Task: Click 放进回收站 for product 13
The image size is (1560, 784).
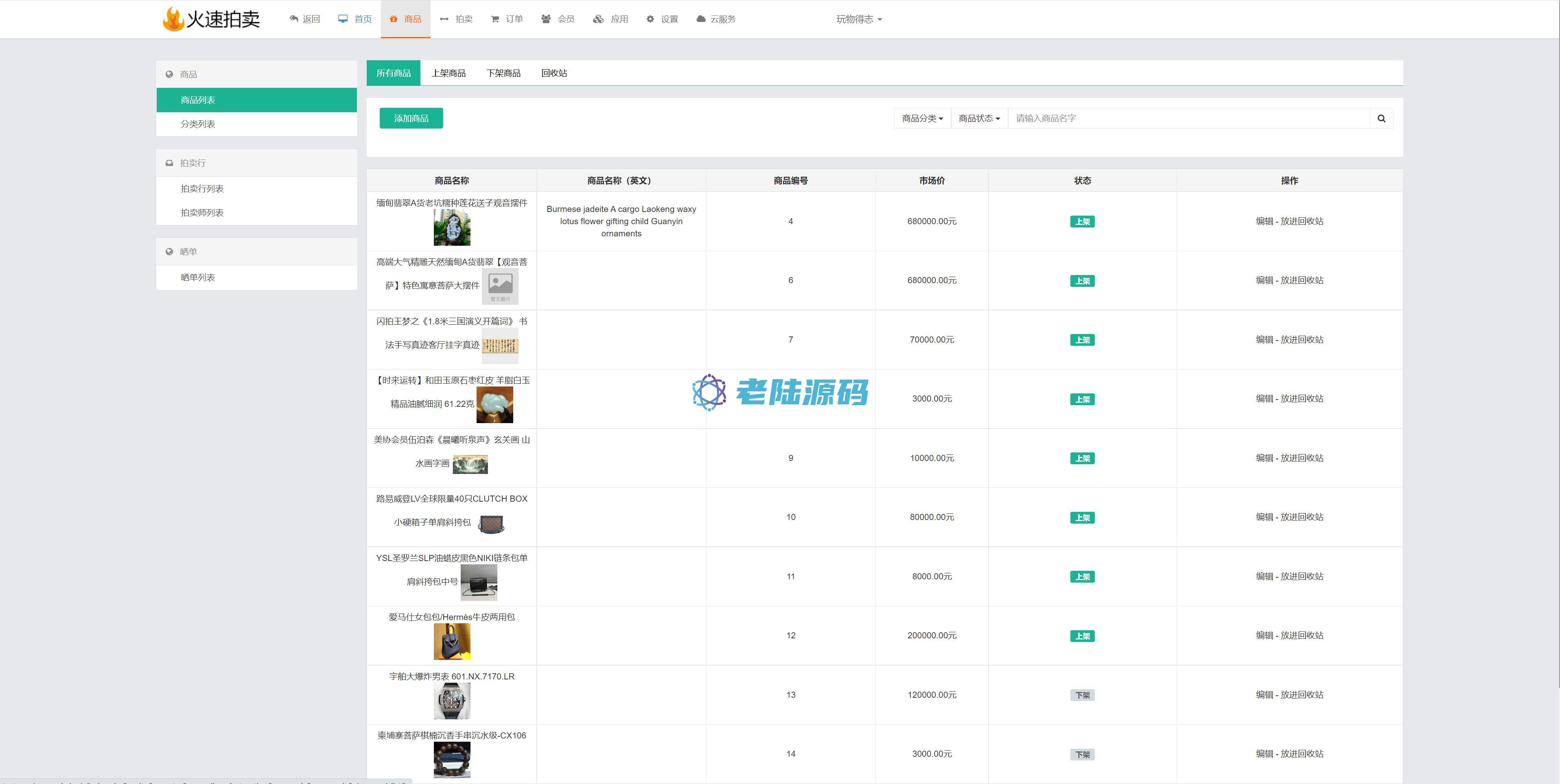Action: click(x=1302, y=694)
